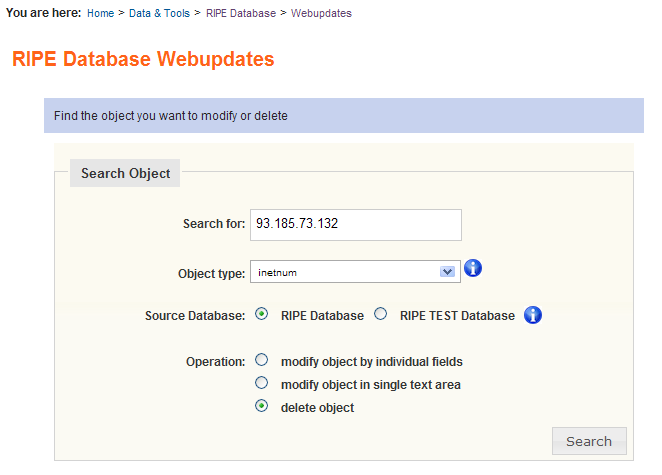Image resolution: width=662 pixels, height=475 pixels.
Task: Focus the Search for input field
Action: point(356,225)
